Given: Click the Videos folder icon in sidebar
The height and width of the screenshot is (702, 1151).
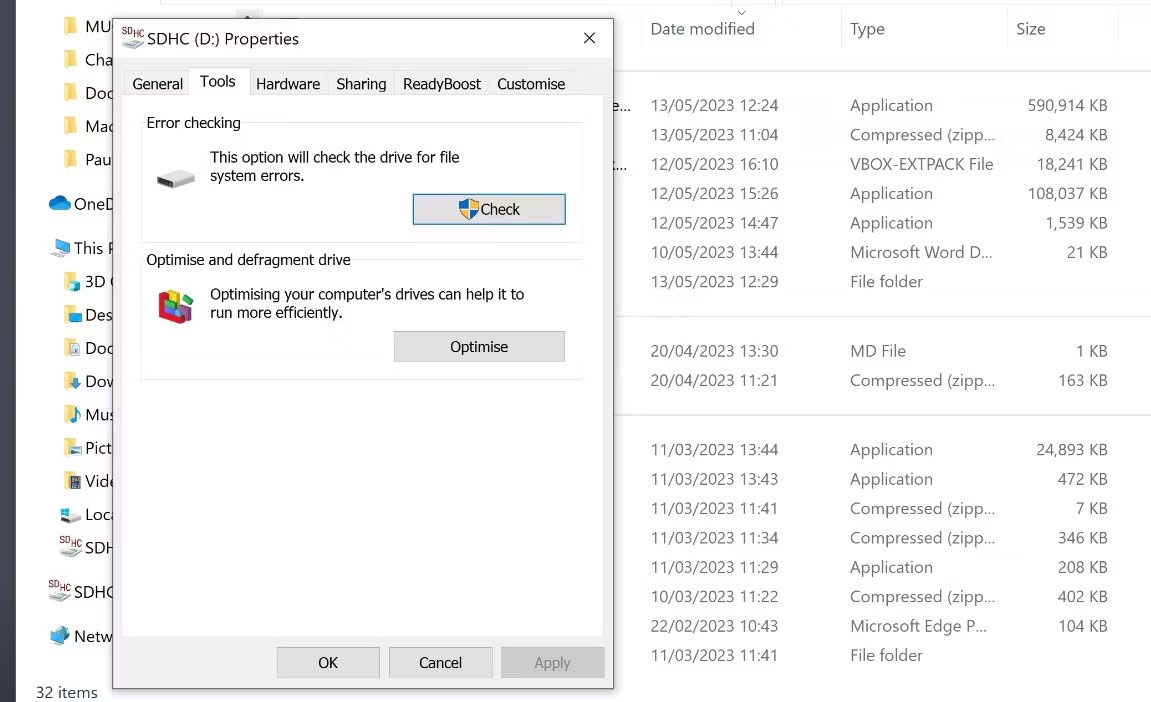Looking at the screenshot, I should [72, 481].
